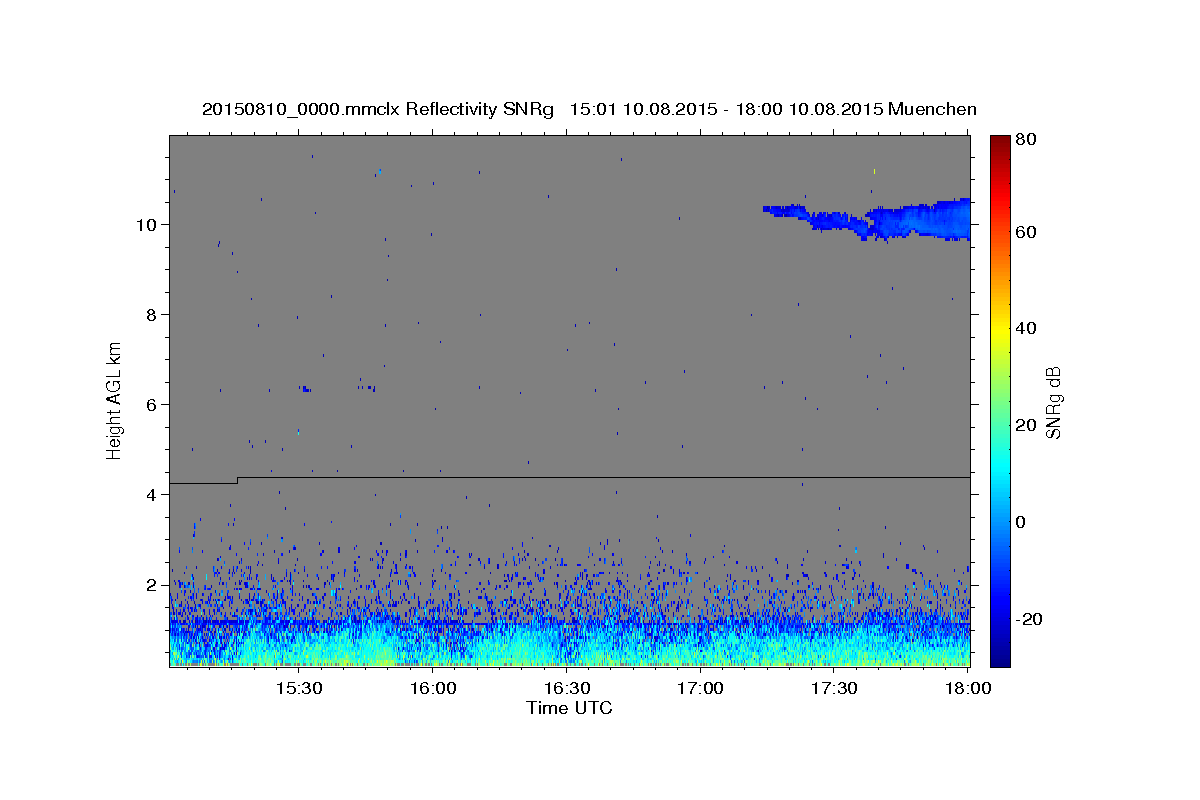This screenshot has height=800, width=1200.
Task: Click the height axis value 2
Action: click(x=152, y=584)
